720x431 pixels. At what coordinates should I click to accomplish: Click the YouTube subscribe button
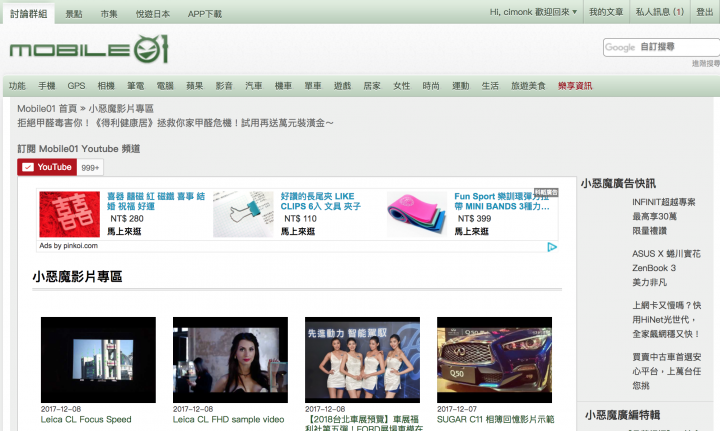[x=47, y=167]
